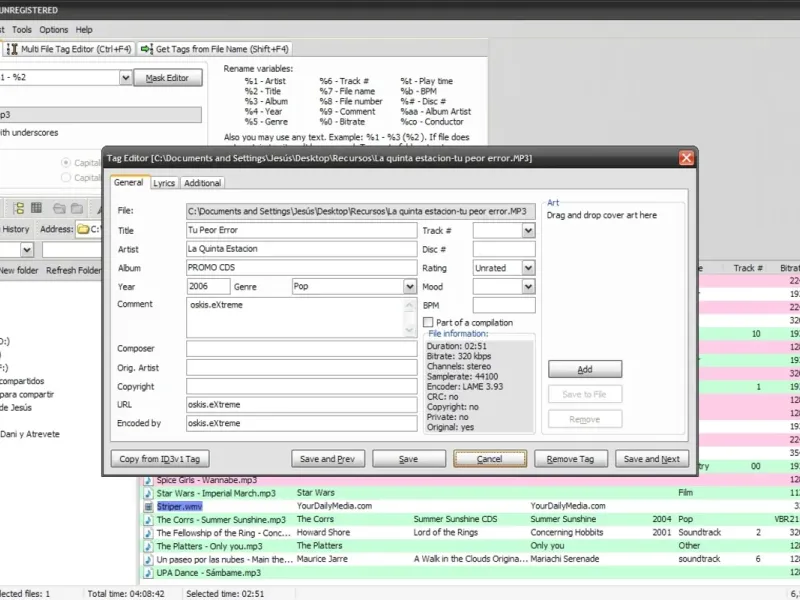Open Multi File Tag Editor toolbar button
Image resolution: width=800 pixels, height=600 pixels.
[x=67, y=48]
